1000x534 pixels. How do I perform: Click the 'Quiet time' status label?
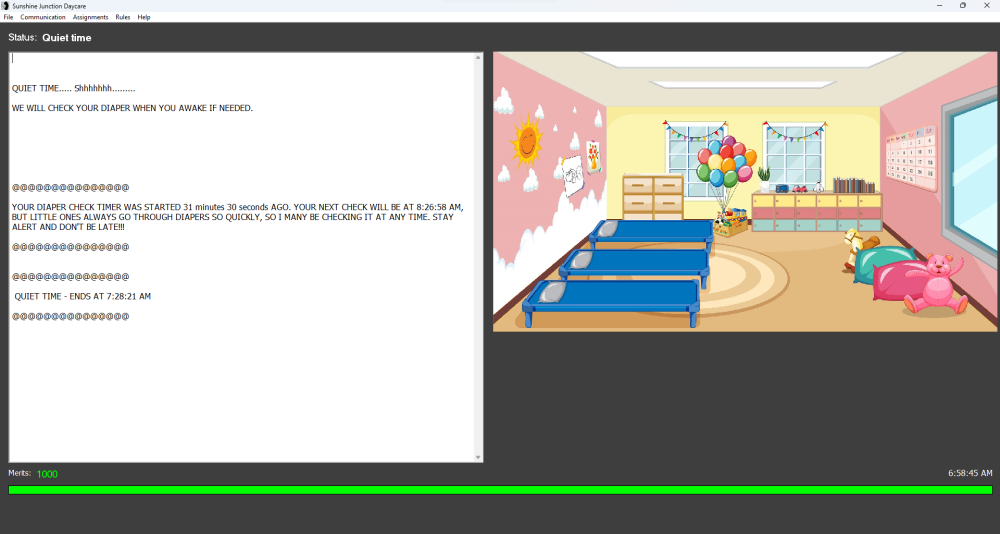(x=66, y=38)
